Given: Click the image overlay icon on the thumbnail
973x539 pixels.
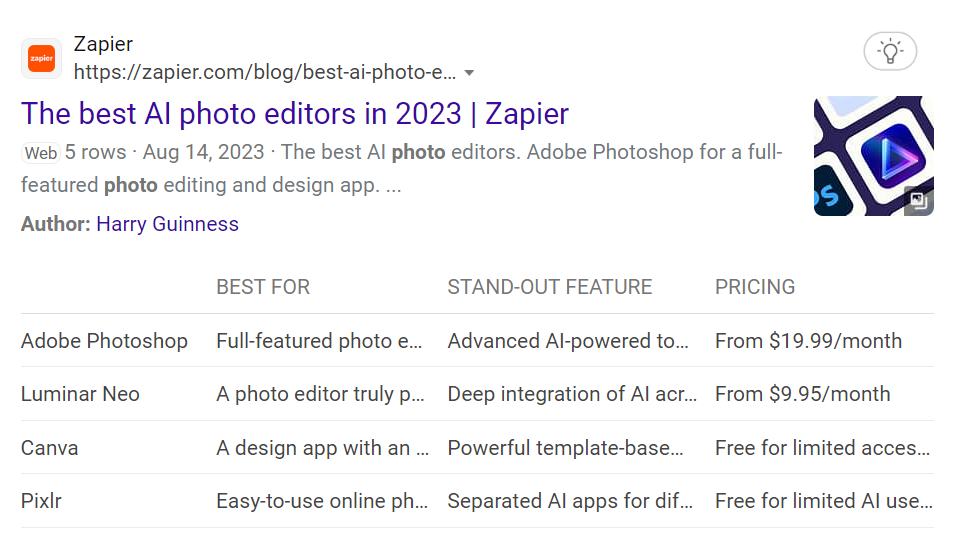Looking at the screenshot, I should (x=918, y=200).
